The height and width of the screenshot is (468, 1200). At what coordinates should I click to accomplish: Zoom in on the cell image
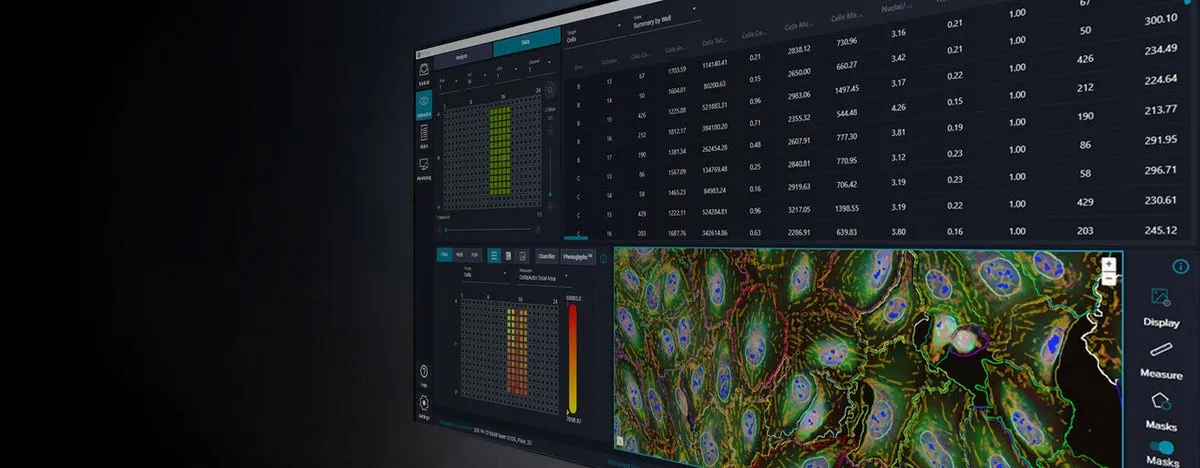click(x=1107, y=264)
